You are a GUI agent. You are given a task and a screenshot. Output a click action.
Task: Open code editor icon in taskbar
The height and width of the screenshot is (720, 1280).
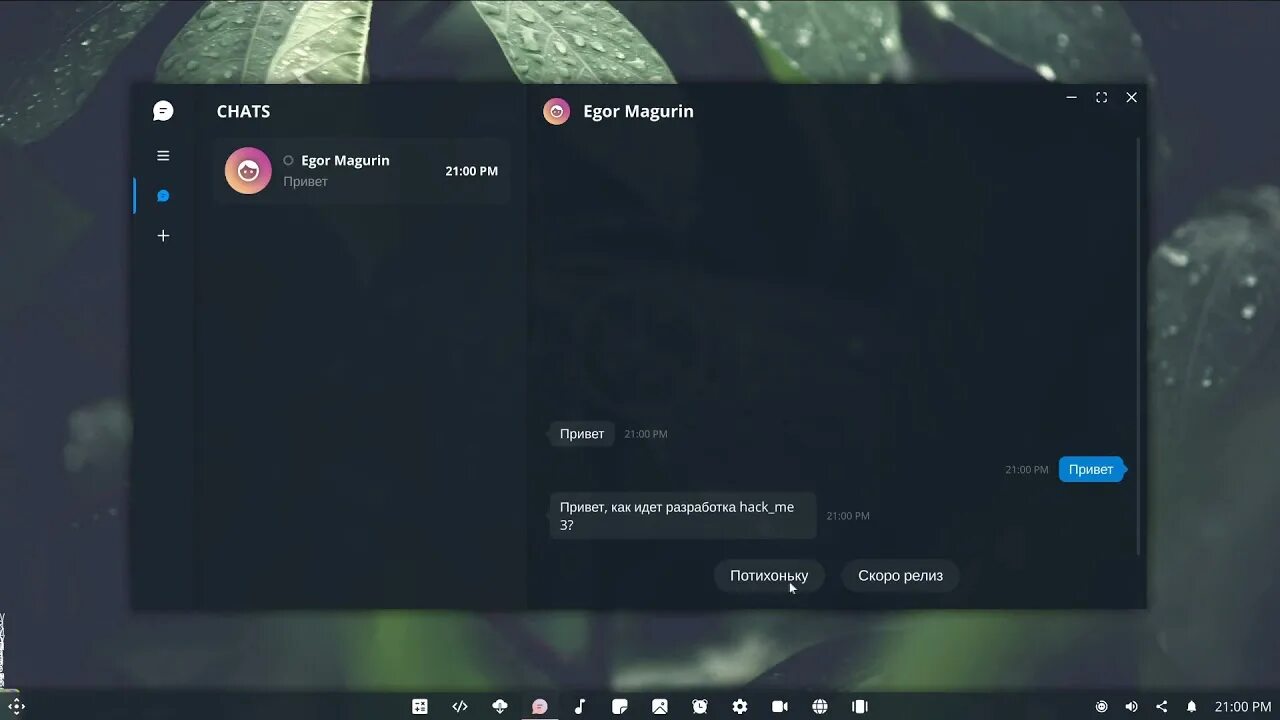pyautogui.click(x=460, y=706)
